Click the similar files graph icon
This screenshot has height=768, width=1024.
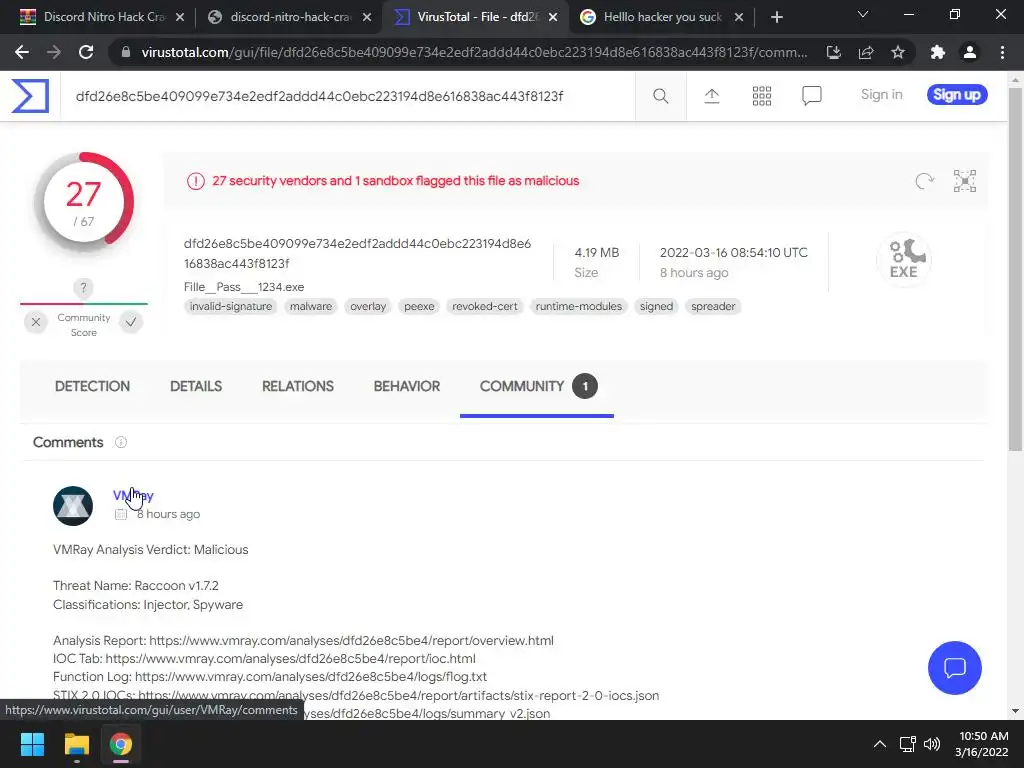(x=965, y=181)
